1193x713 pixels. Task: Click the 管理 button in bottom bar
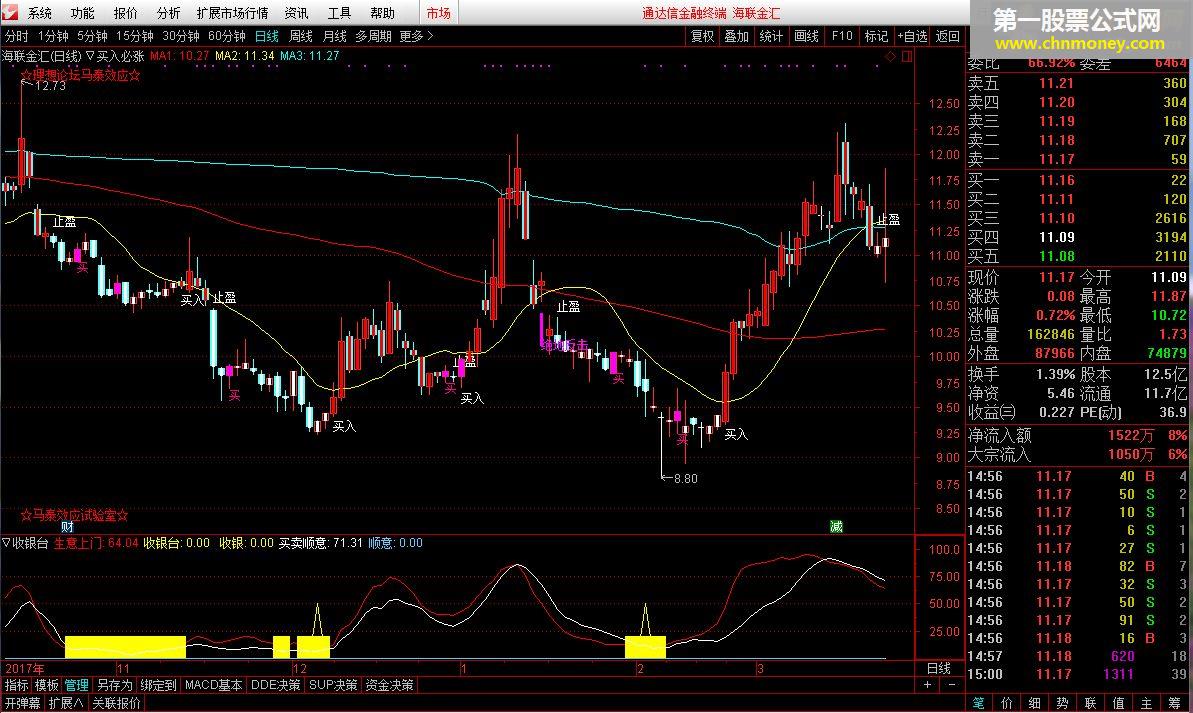pyautogui.click(x=76, y=685)
